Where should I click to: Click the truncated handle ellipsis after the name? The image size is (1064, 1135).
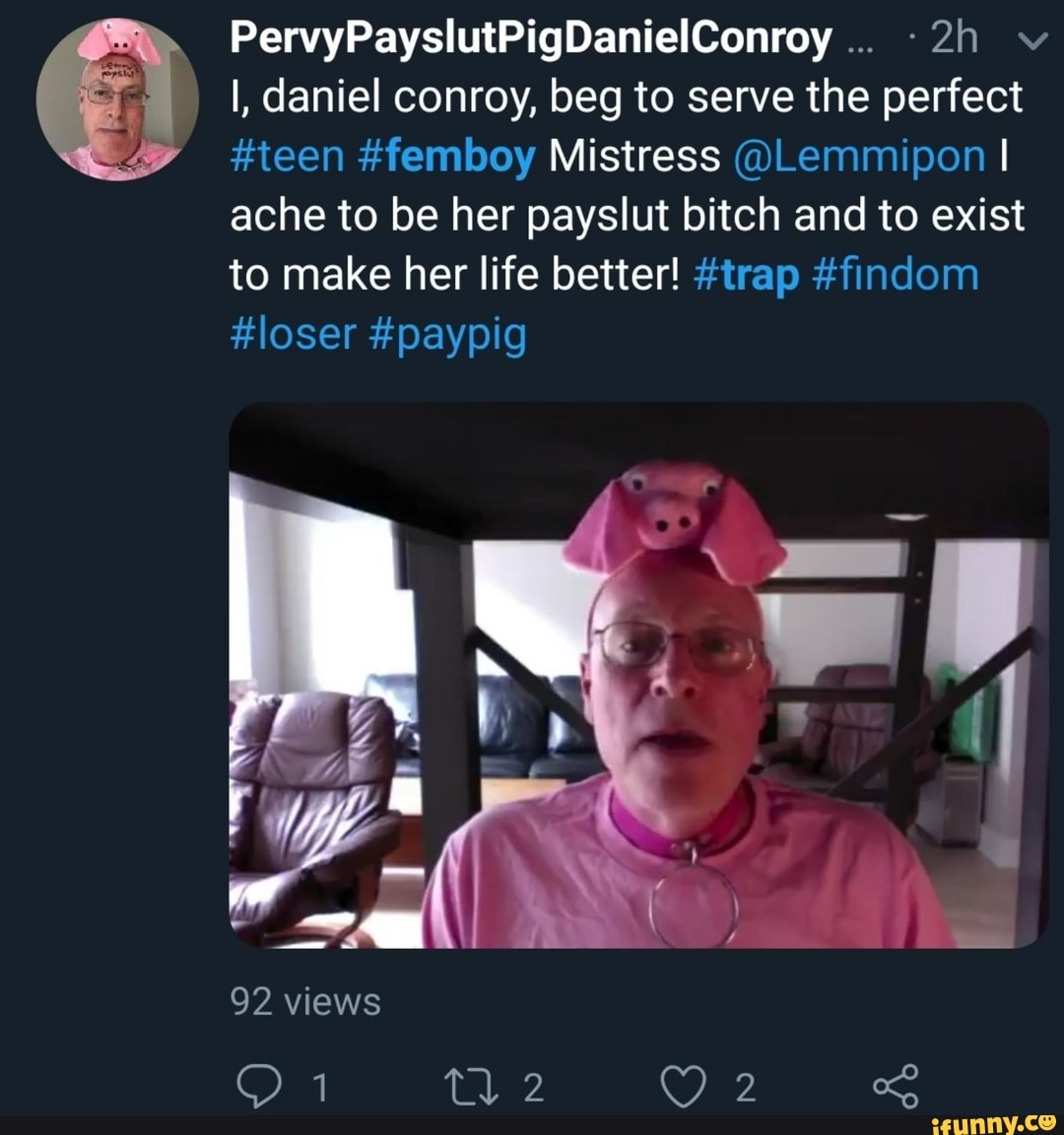859,41
